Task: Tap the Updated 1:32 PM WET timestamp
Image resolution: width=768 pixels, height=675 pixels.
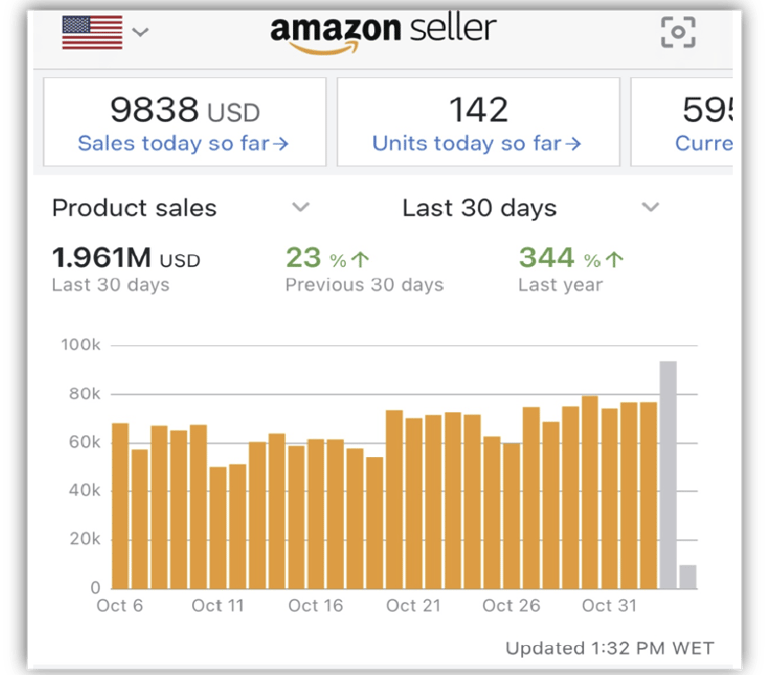Action: pos(609,648)
